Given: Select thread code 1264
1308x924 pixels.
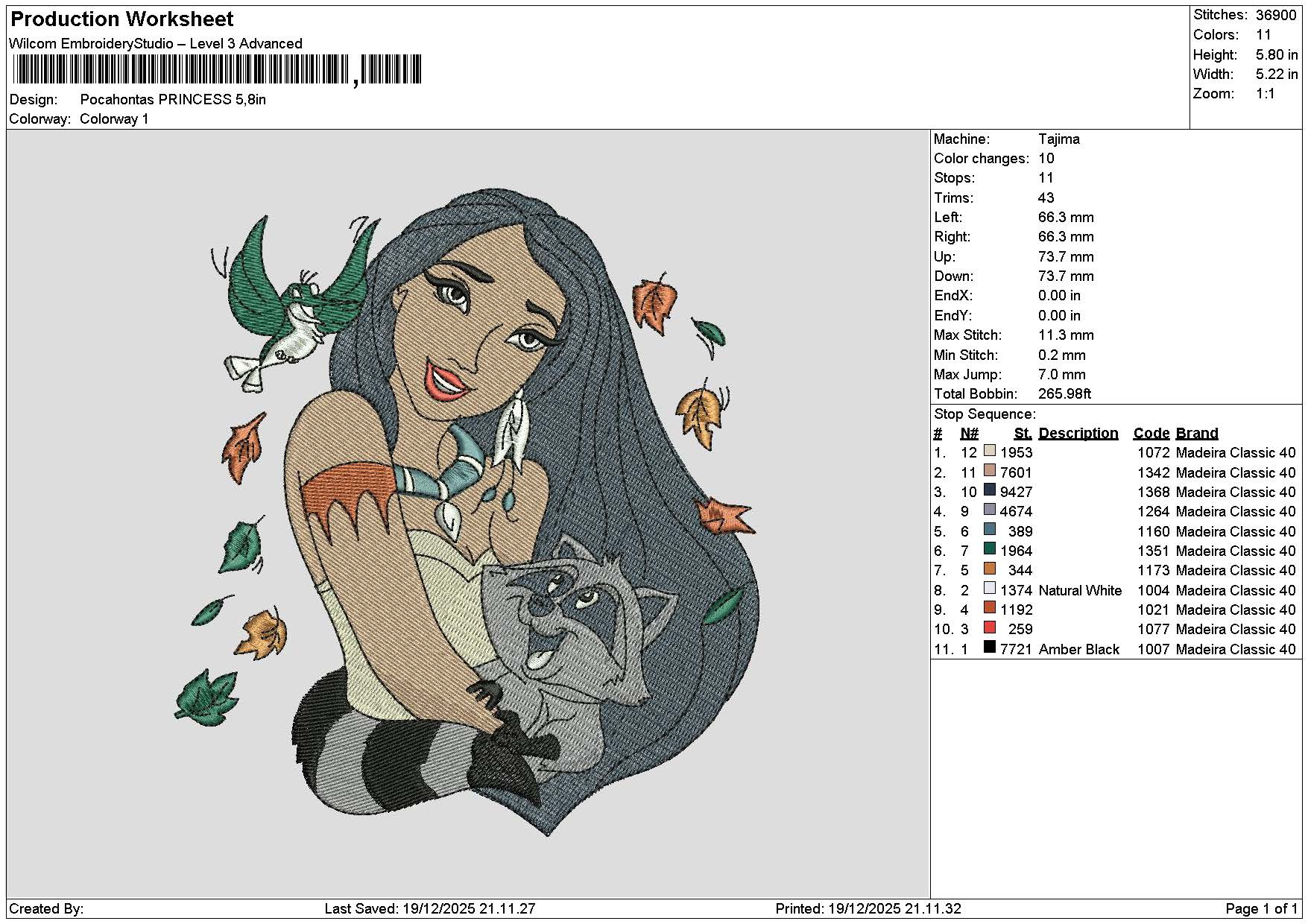Looking at the screenshot, I should (x=1154, y=512).
